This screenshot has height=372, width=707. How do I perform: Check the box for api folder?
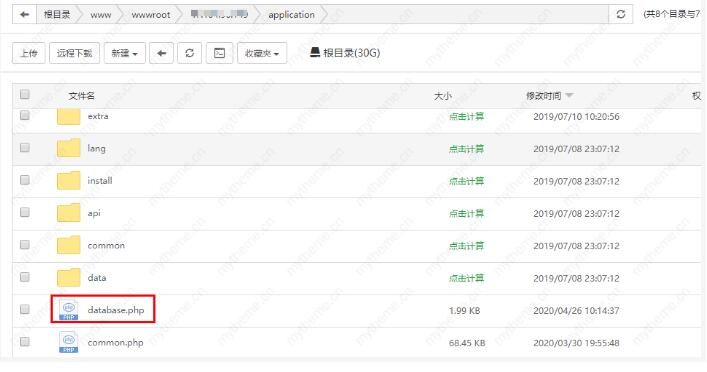pyautogui.click(x=25, y=212)
